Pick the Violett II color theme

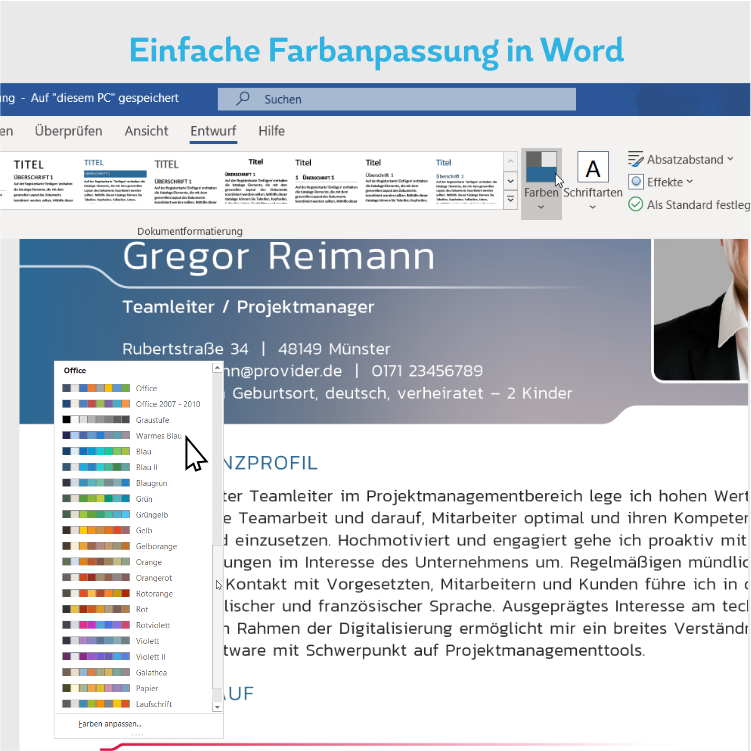point(132,657)
